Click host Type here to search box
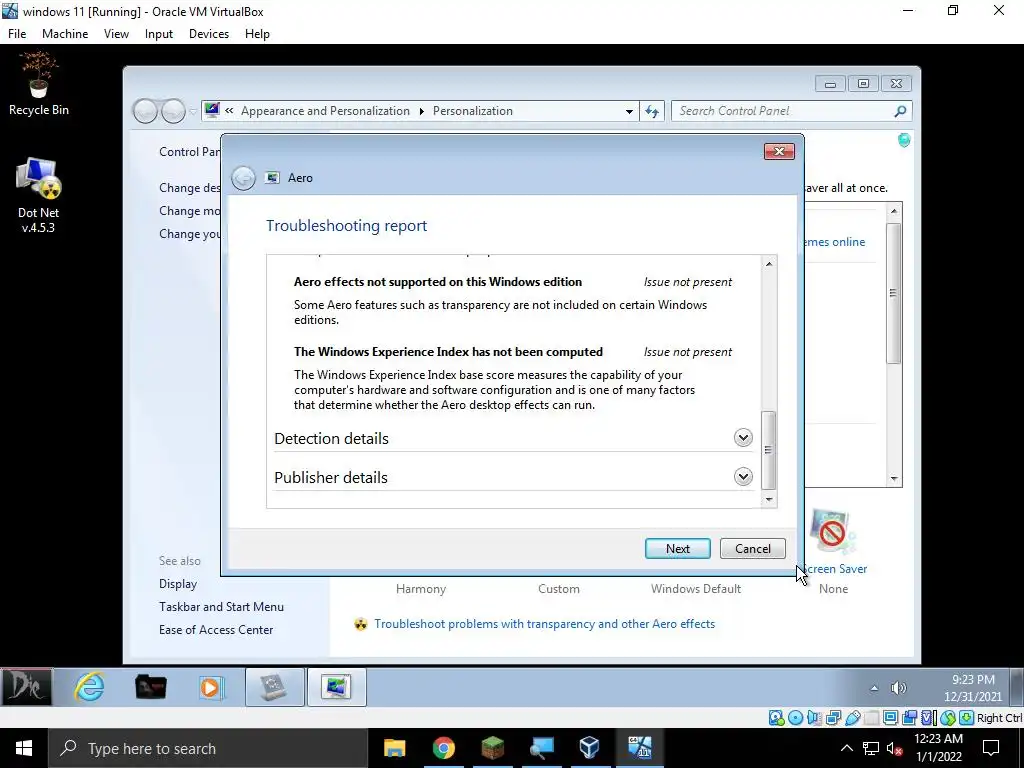Screen dimensions: 1024x768 point(208,748)
